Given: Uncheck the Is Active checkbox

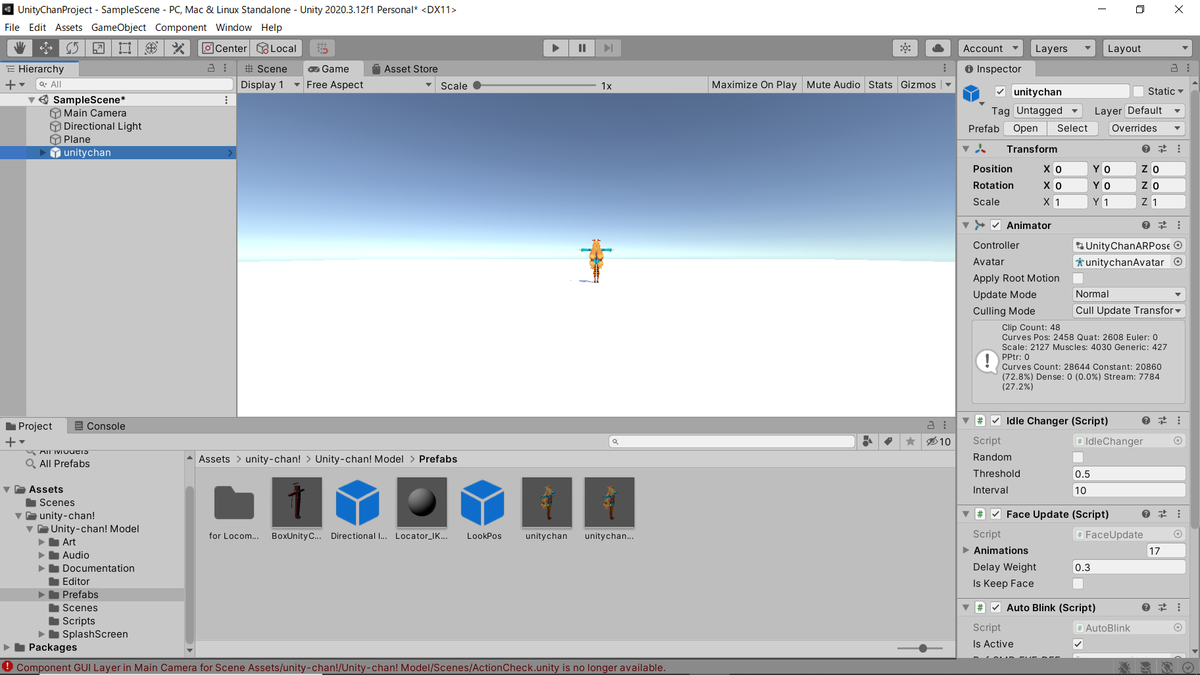Looking at the screenshot, I should point(1078,644).
